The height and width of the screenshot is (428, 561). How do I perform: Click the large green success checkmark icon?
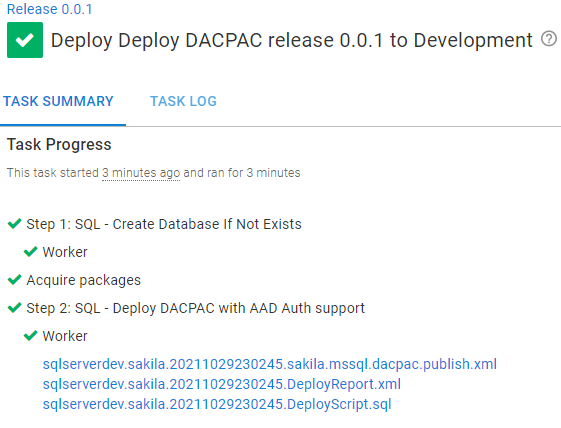click(25, 40)
